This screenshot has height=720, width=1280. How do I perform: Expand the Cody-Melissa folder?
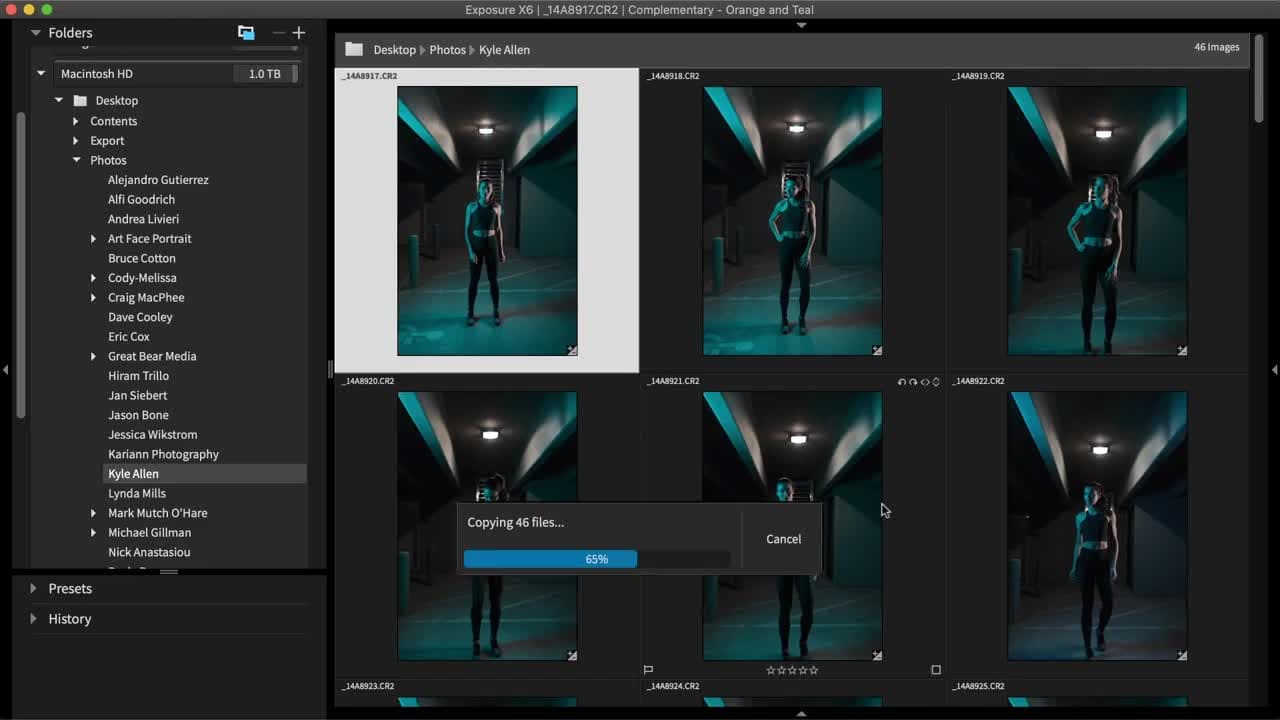tap(94, 278)
